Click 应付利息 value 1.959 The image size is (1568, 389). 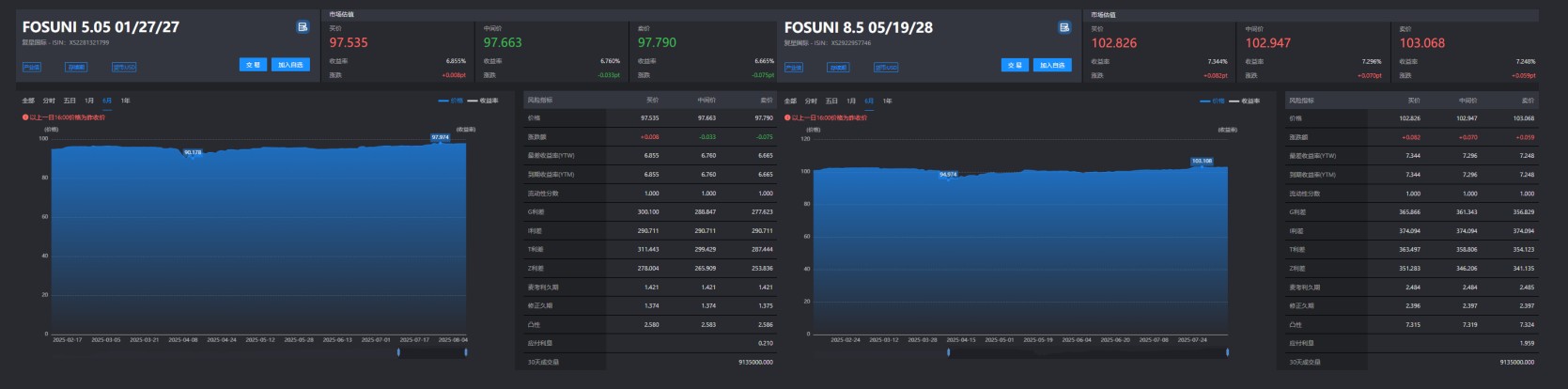[x=1527, y=343]
